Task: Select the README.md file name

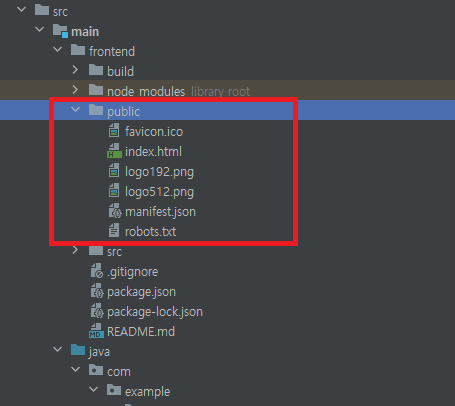Action: point(141,332)
